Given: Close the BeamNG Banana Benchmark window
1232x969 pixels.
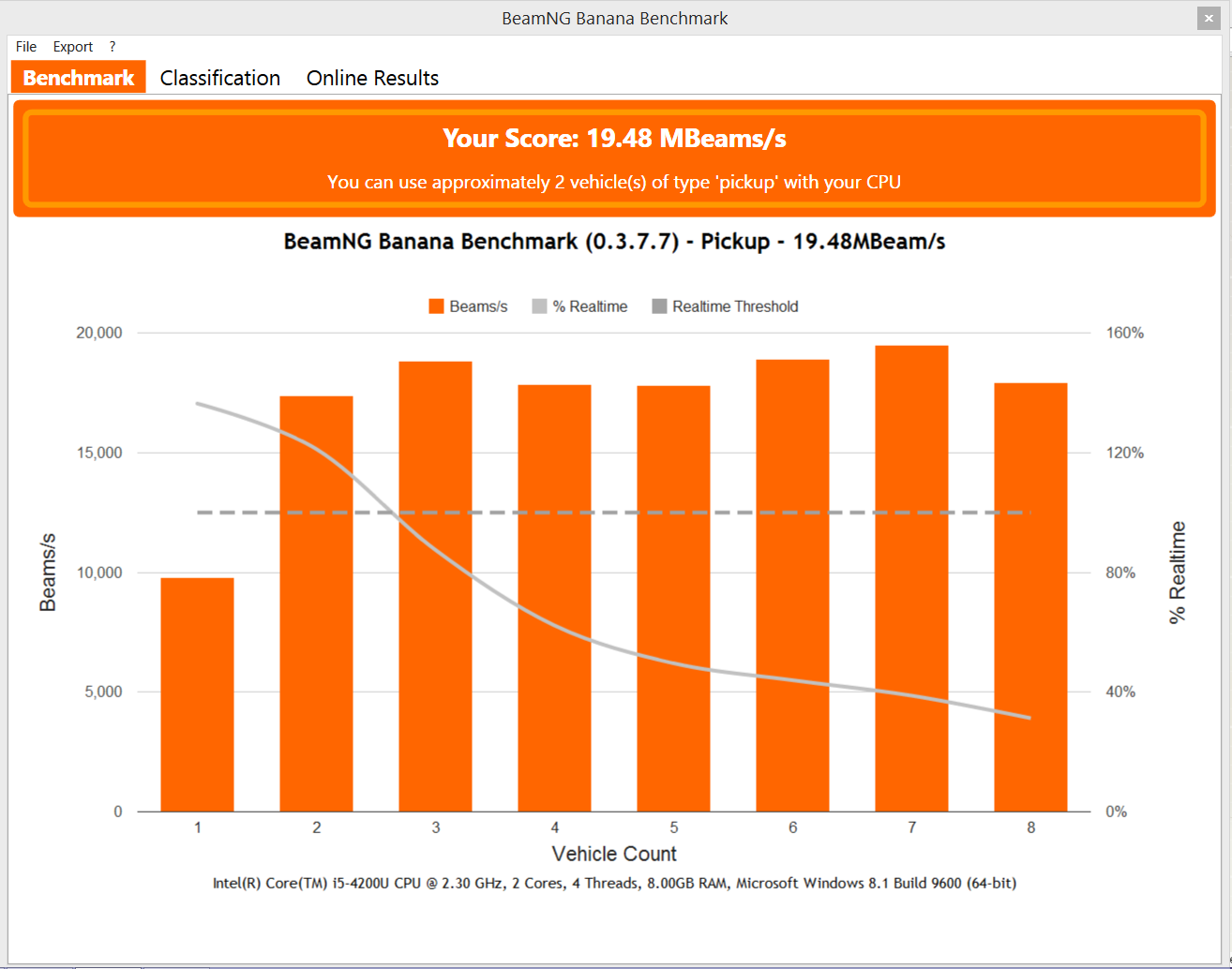Looking at the screenshot, I should [1209, 19].
